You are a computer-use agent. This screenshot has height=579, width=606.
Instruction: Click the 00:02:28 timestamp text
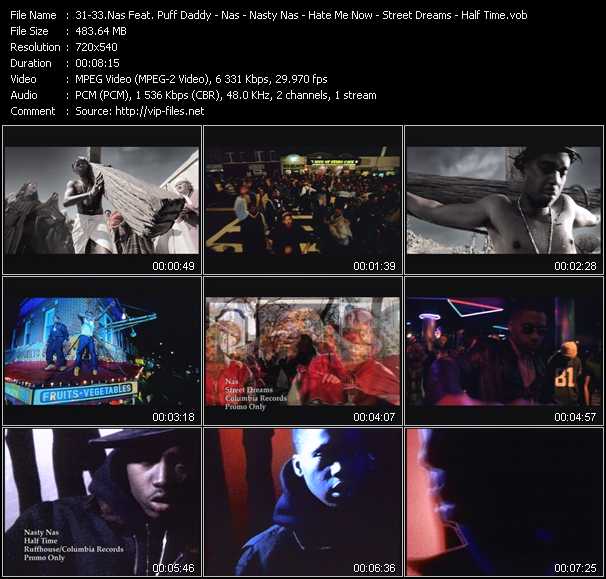575,266
